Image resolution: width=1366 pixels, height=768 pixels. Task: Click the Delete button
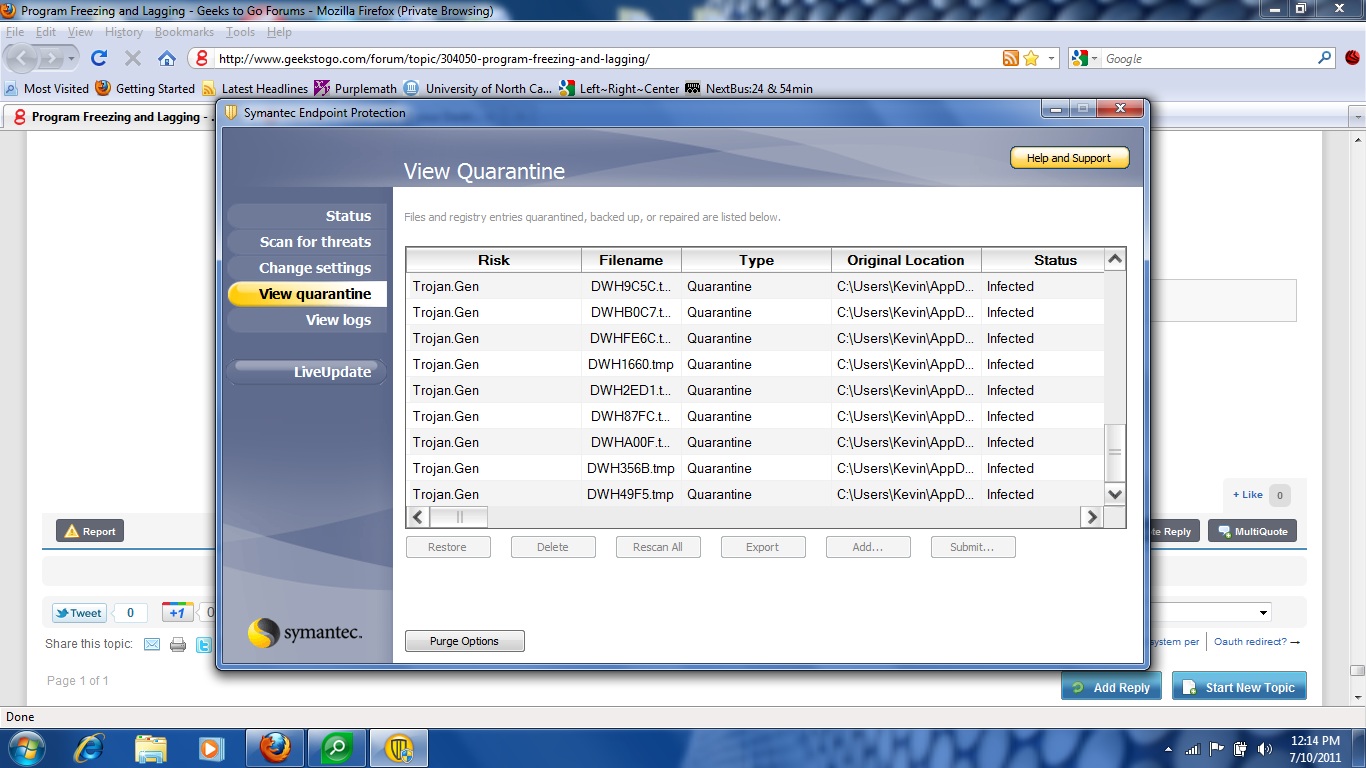[x=552, y=547]
